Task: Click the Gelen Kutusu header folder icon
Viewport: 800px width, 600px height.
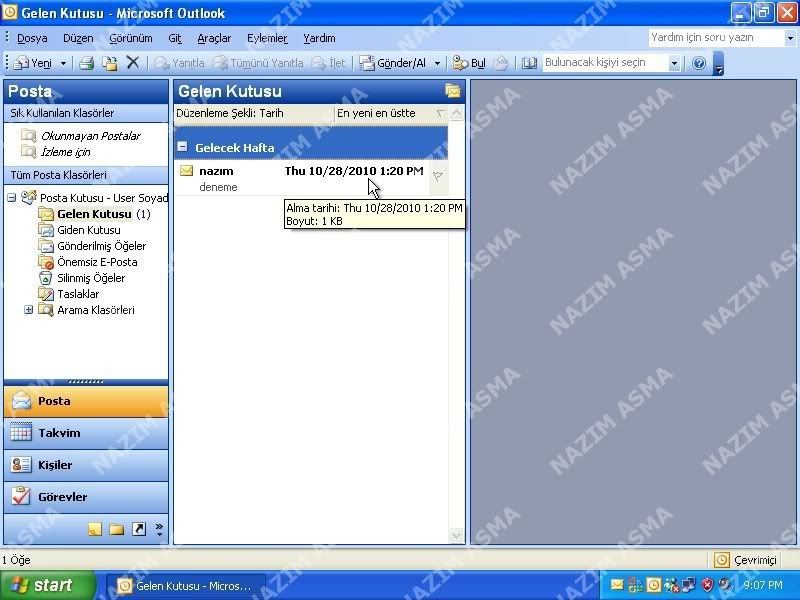Action: [453, 91]
